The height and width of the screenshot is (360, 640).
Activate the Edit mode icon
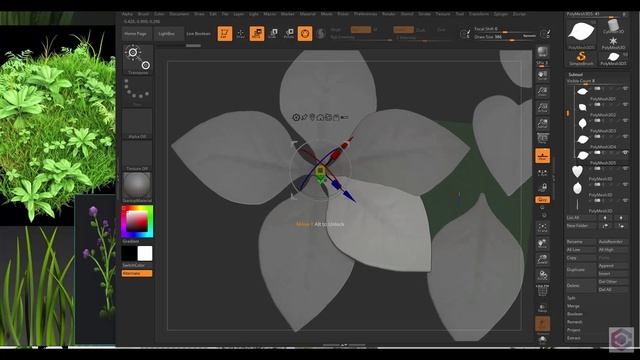pos(224,33)
